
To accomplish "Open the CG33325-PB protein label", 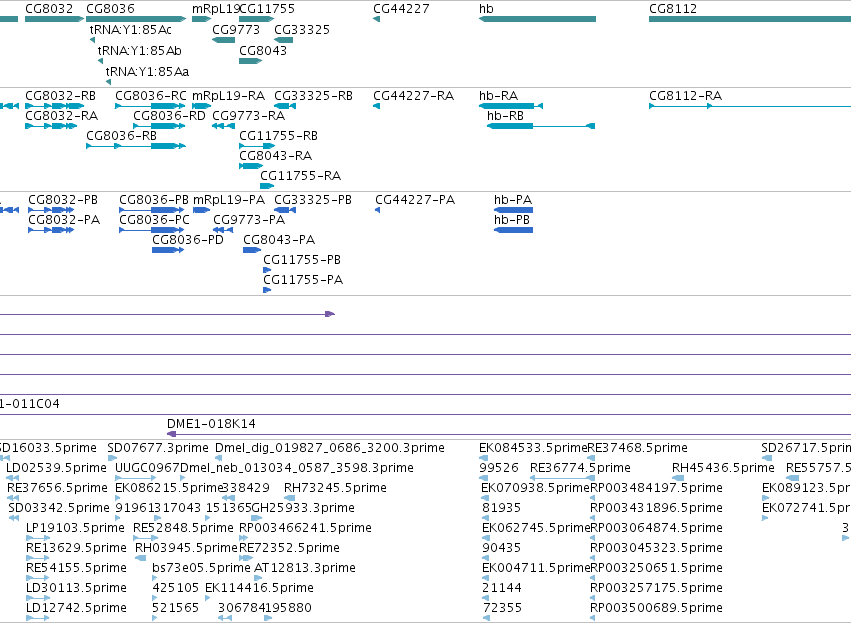I will tap(313, 200).
